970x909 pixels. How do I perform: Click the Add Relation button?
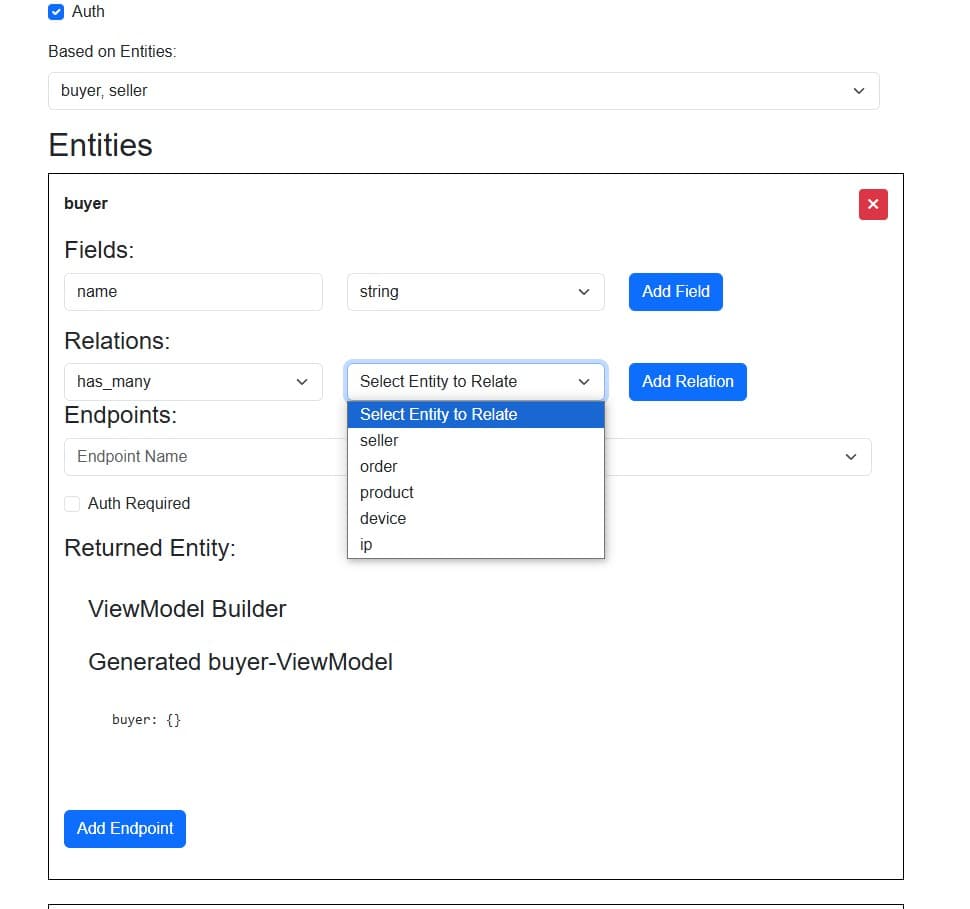coord(687,382)
